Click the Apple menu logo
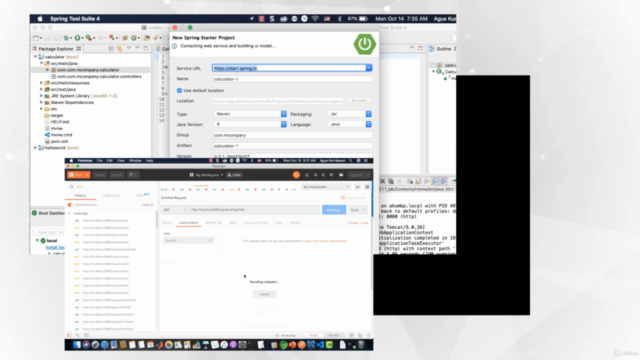640x360 pixels. pos(40,19)
